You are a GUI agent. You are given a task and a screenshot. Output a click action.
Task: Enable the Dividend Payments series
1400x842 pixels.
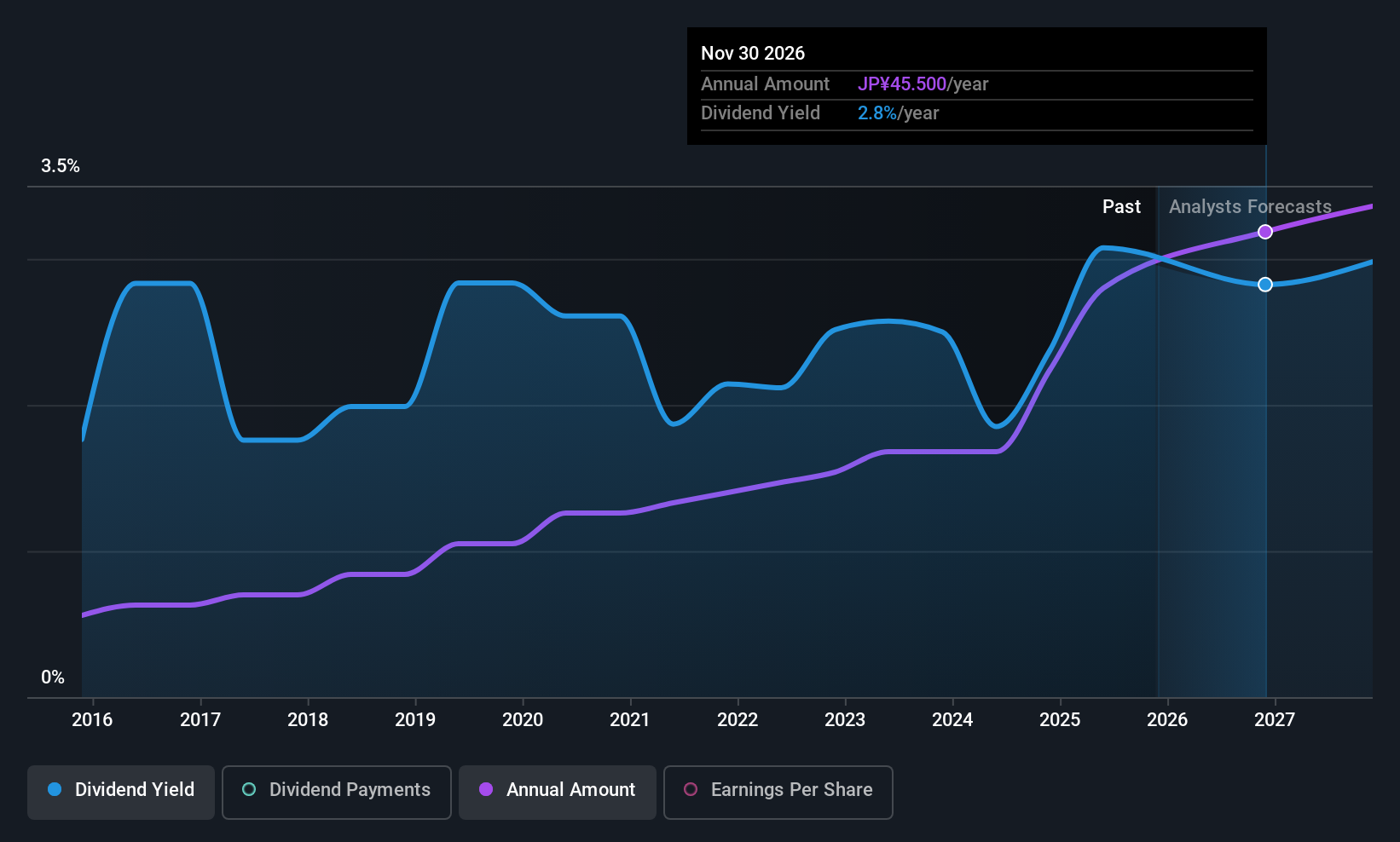pyautogui.click(x=336, y=792)
